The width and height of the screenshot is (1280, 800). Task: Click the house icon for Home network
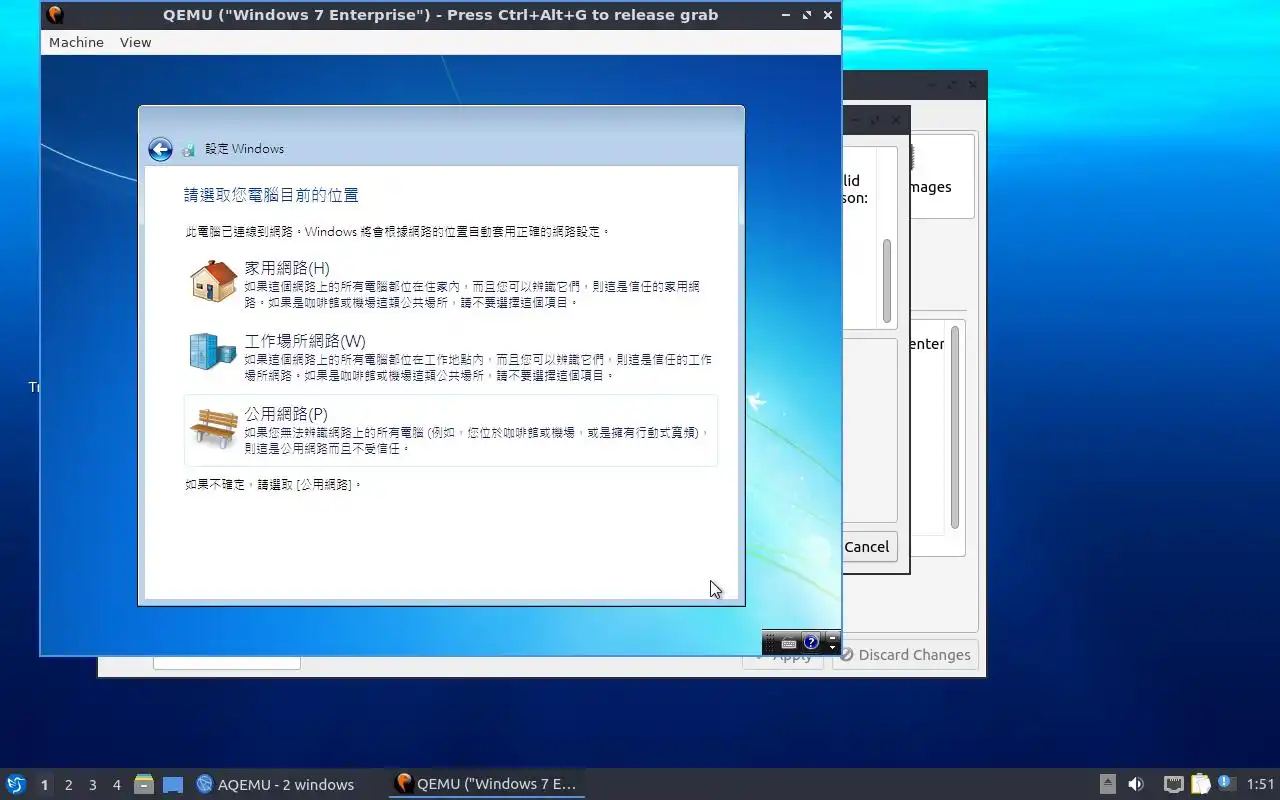(213, 281)
